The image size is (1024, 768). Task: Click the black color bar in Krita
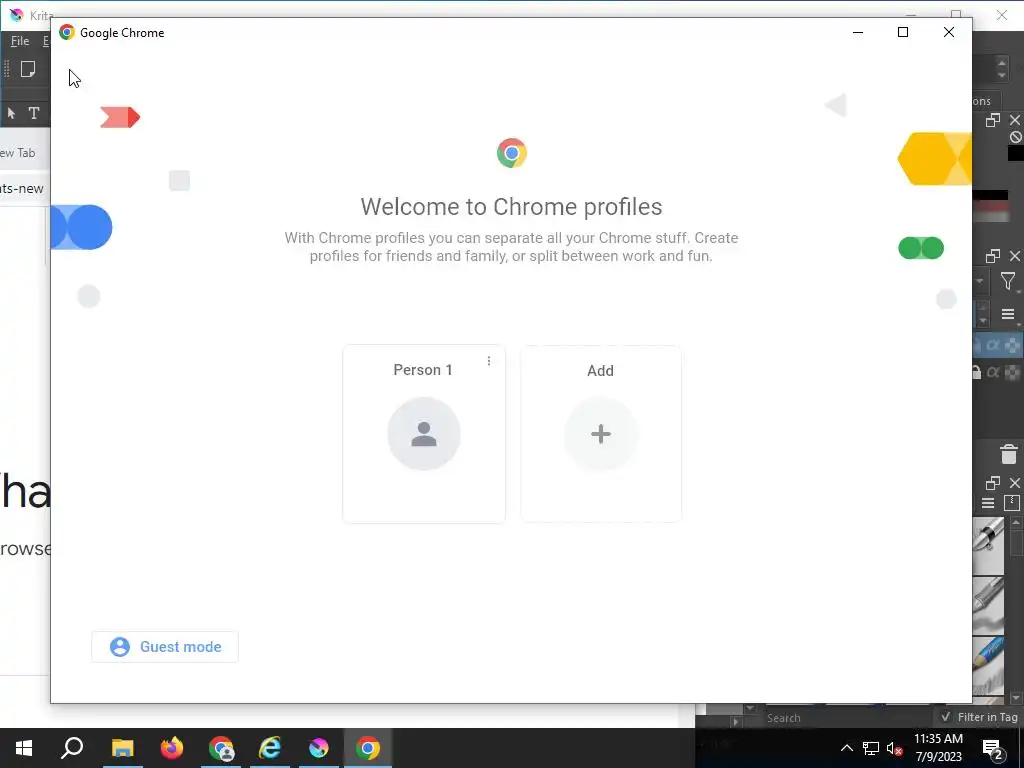(991, 195)
